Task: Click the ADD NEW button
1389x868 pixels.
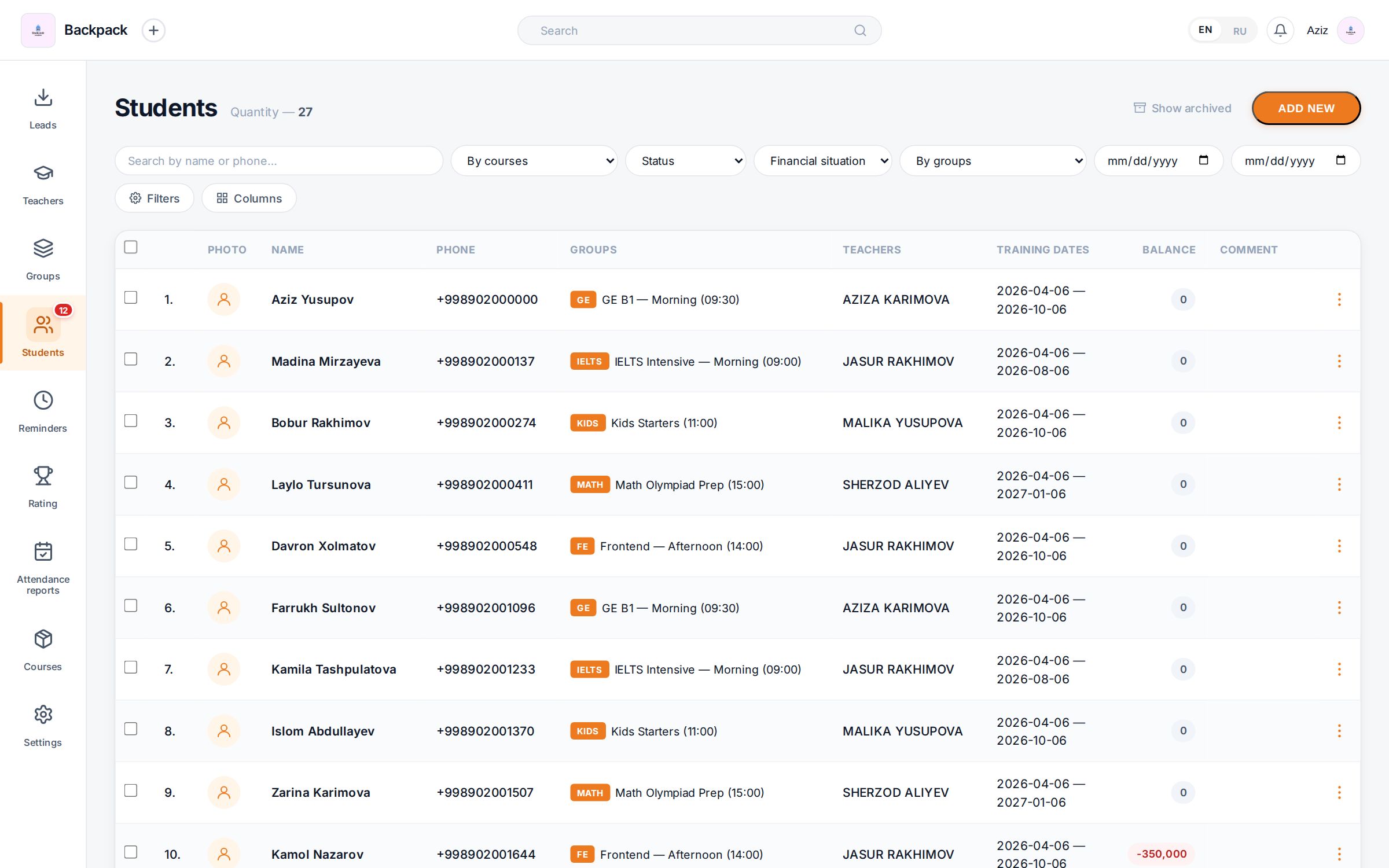Action: pyautogui.click(x=1306, y=108)
